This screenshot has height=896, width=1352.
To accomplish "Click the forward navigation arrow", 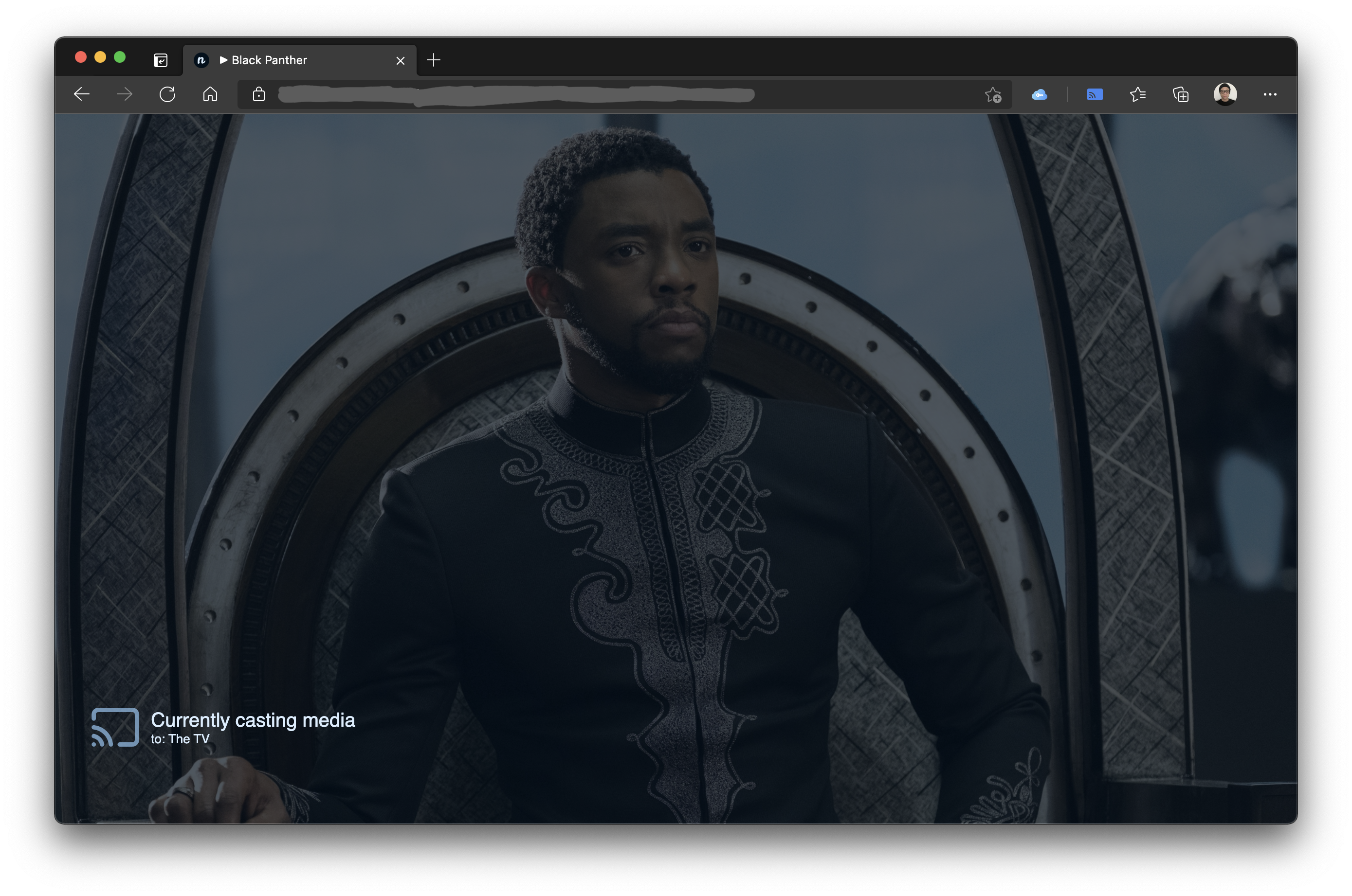I will click(125, 94).
